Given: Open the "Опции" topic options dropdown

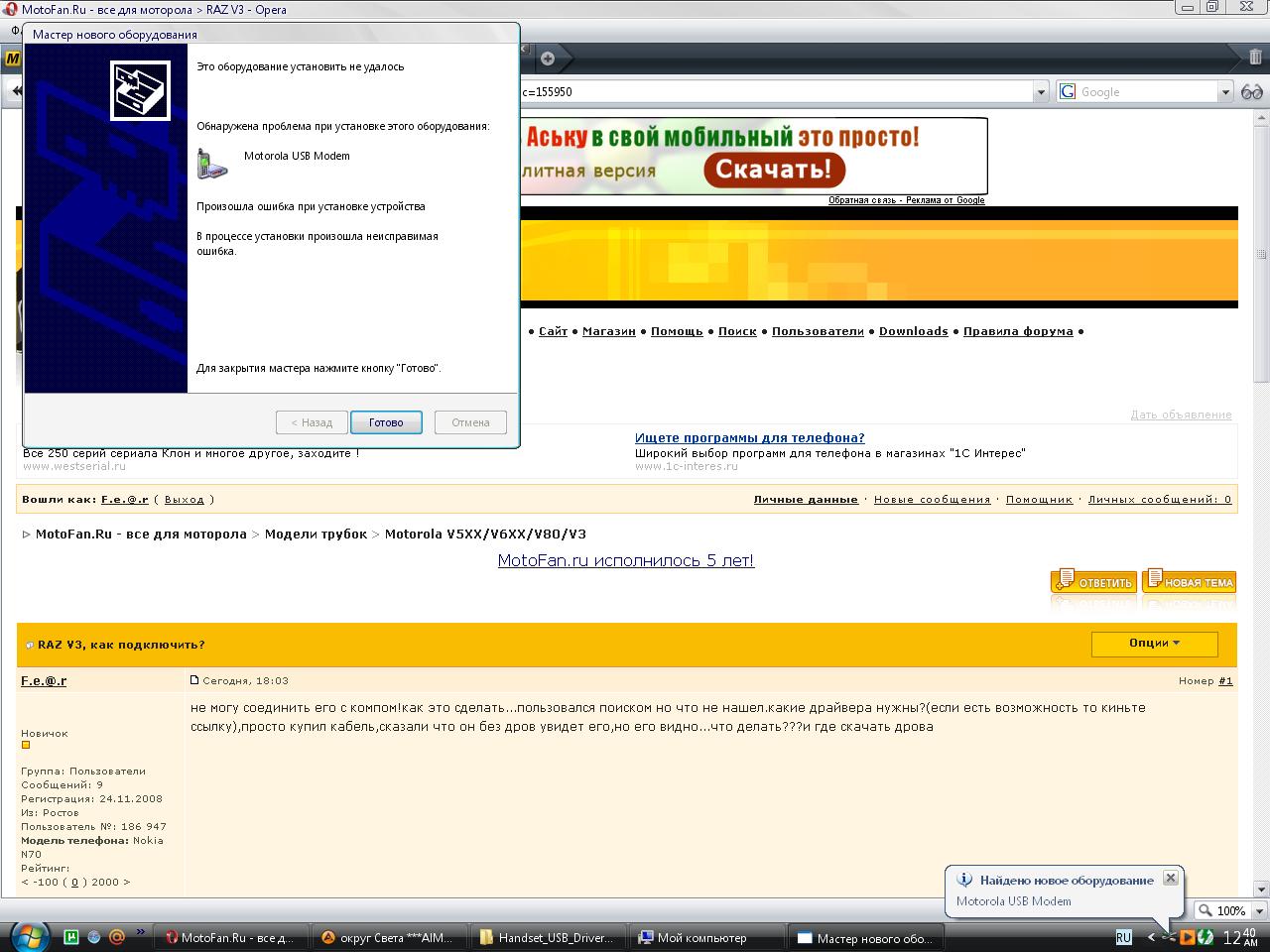Looking at the screenshot, I should (x=1155, y=644).
